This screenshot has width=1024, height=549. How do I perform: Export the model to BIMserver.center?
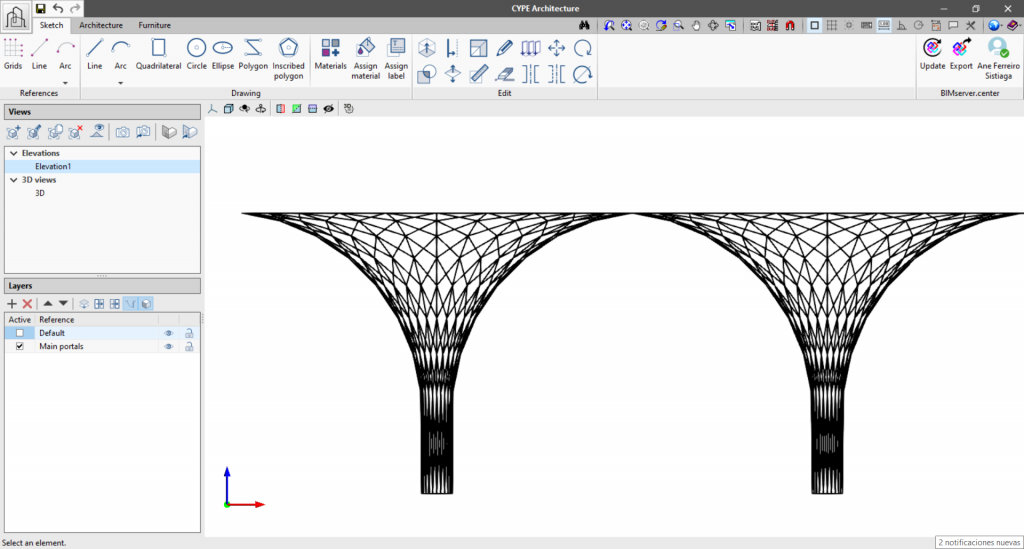[961, 53]
